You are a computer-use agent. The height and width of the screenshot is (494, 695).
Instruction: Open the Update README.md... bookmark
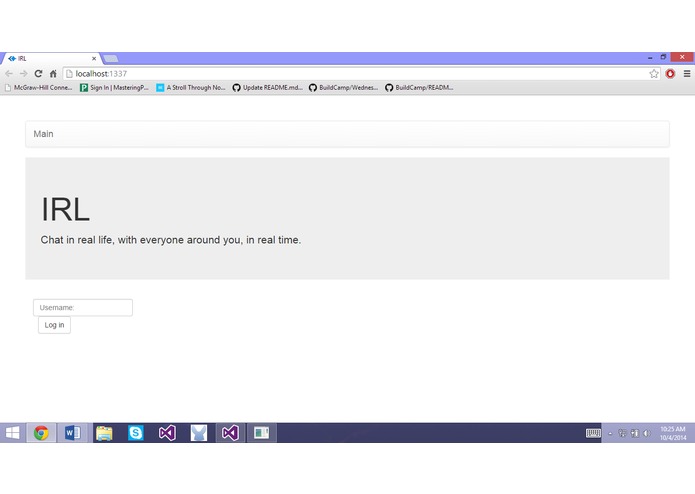tap(268, 88)
